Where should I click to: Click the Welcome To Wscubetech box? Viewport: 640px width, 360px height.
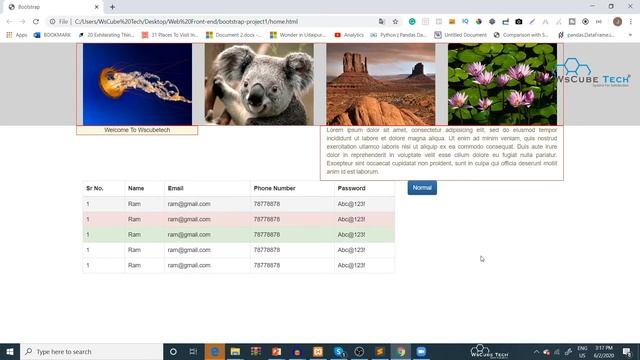(137, 130)
